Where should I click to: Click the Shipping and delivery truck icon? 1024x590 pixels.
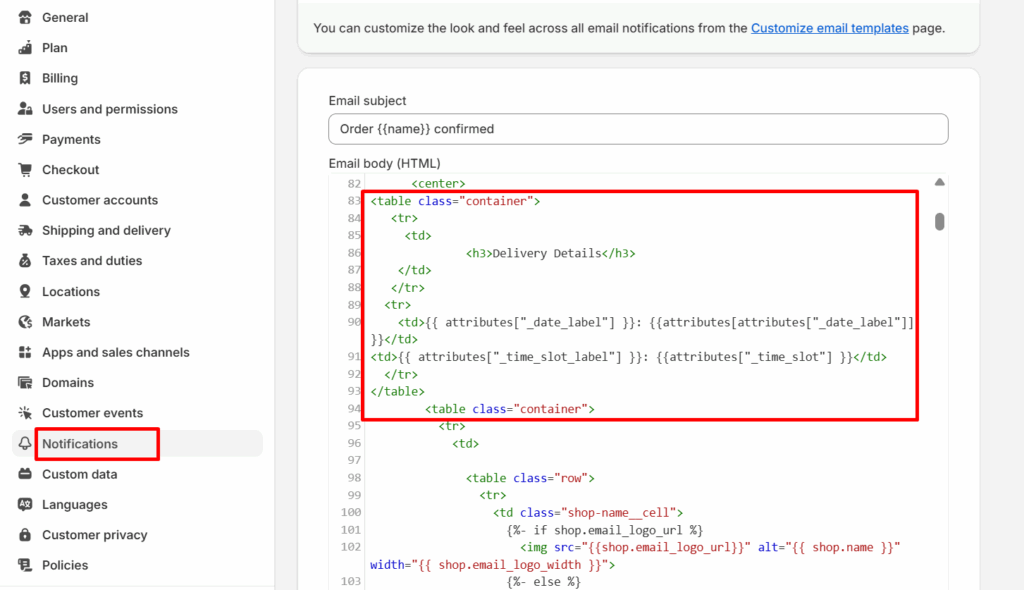25,231
